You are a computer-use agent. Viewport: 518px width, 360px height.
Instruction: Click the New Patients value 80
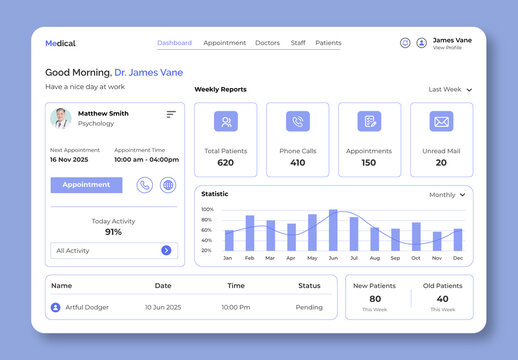point(375,299)
